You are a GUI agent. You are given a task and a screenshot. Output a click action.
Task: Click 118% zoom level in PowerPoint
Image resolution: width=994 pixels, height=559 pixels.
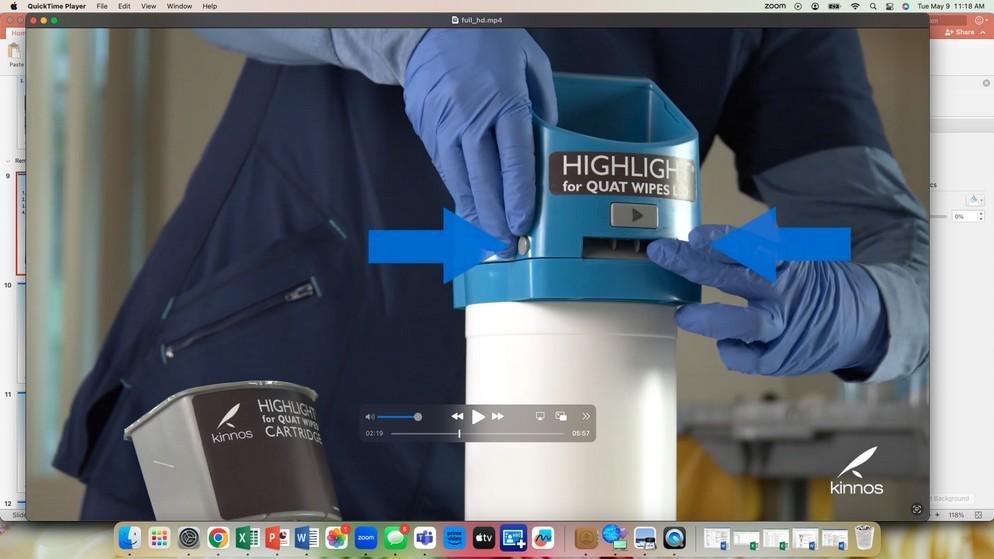[x=956, y=515]
